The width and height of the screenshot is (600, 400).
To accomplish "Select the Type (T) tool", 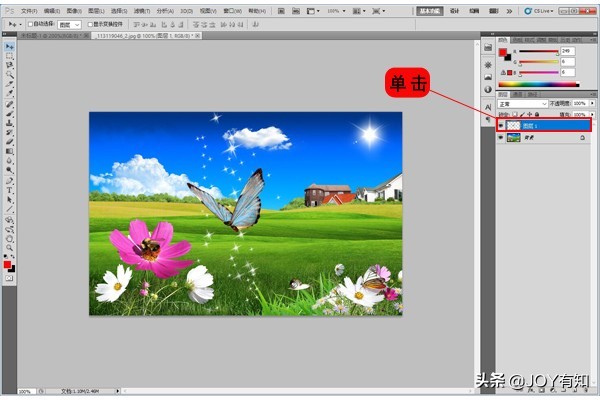I will click(10, 189).
